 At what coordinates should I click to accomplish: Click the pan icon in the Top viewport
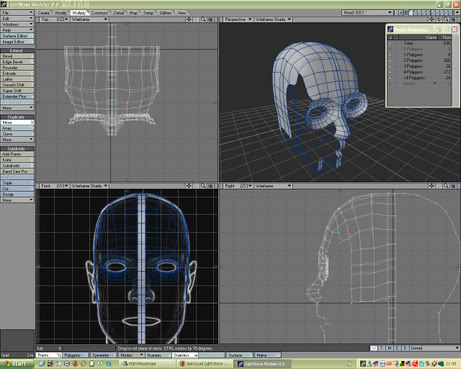pos(189,19)
